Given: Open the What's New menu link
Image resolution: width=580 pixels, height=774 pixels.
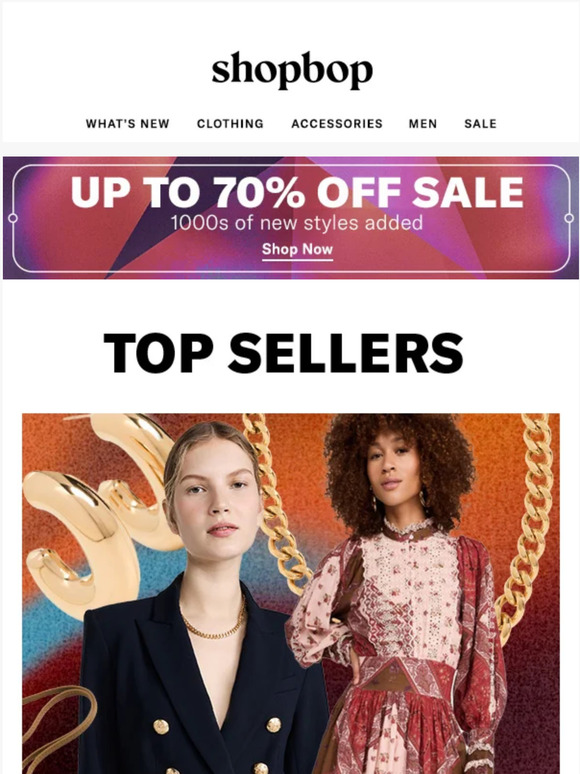Looking at the screenshot, I should pyautogui.click(x=127, y=123).
